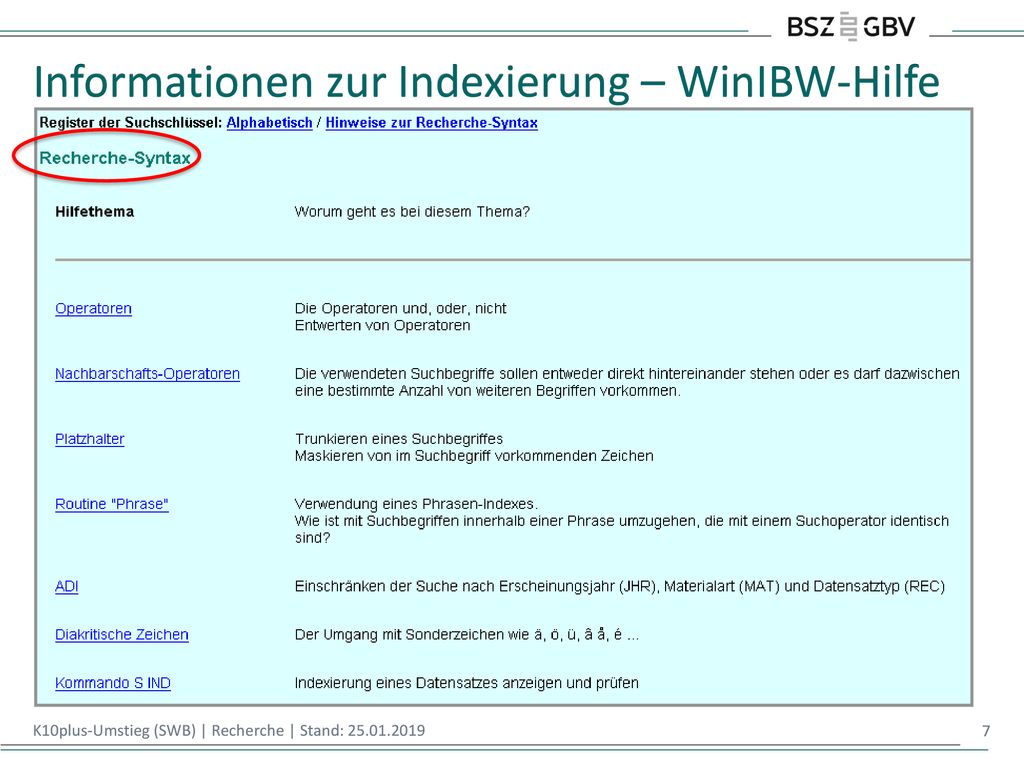Open the Operatoren help topic

tap(93, 308)
